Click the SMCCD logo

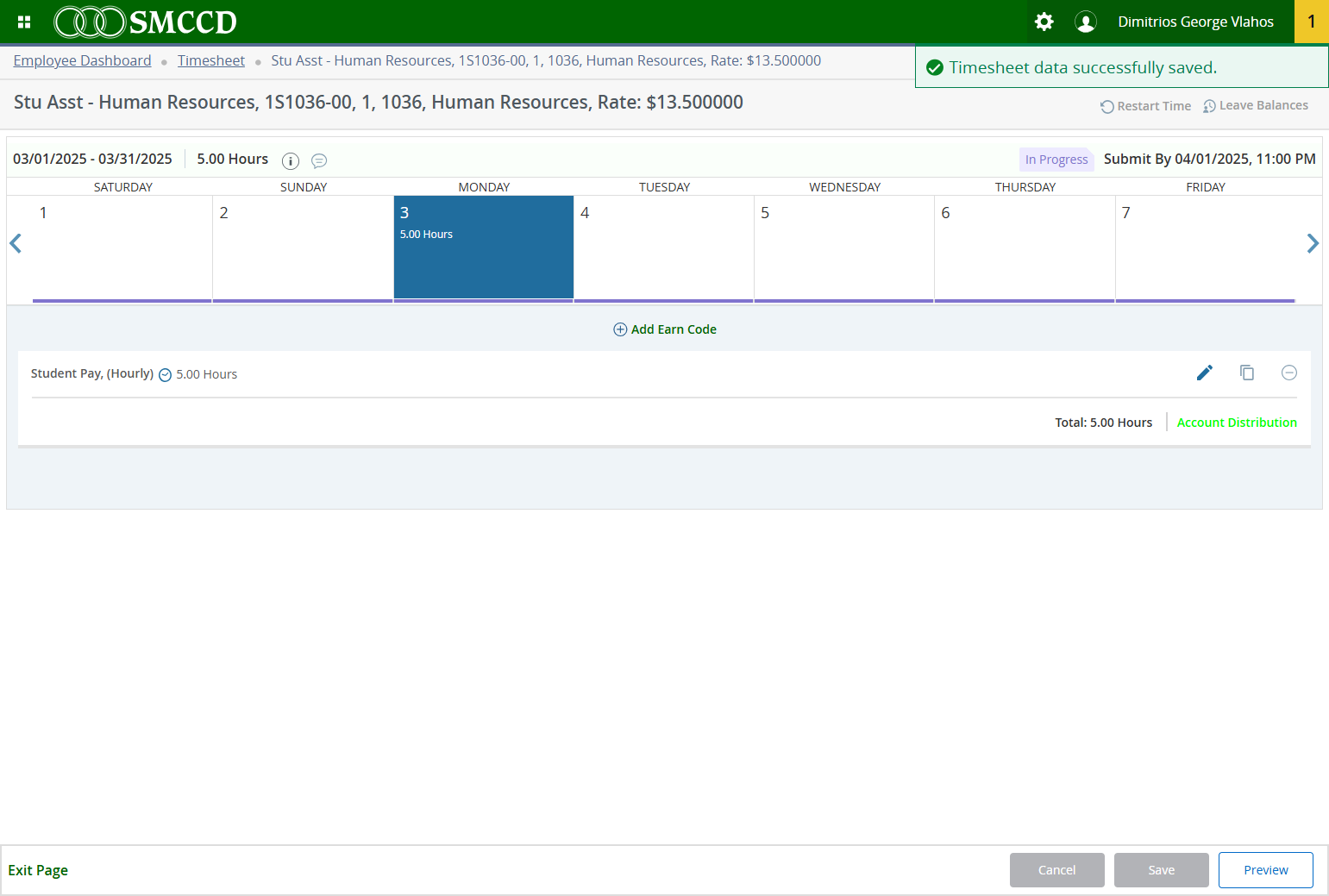pyautogui.click(x=146, y=22)
